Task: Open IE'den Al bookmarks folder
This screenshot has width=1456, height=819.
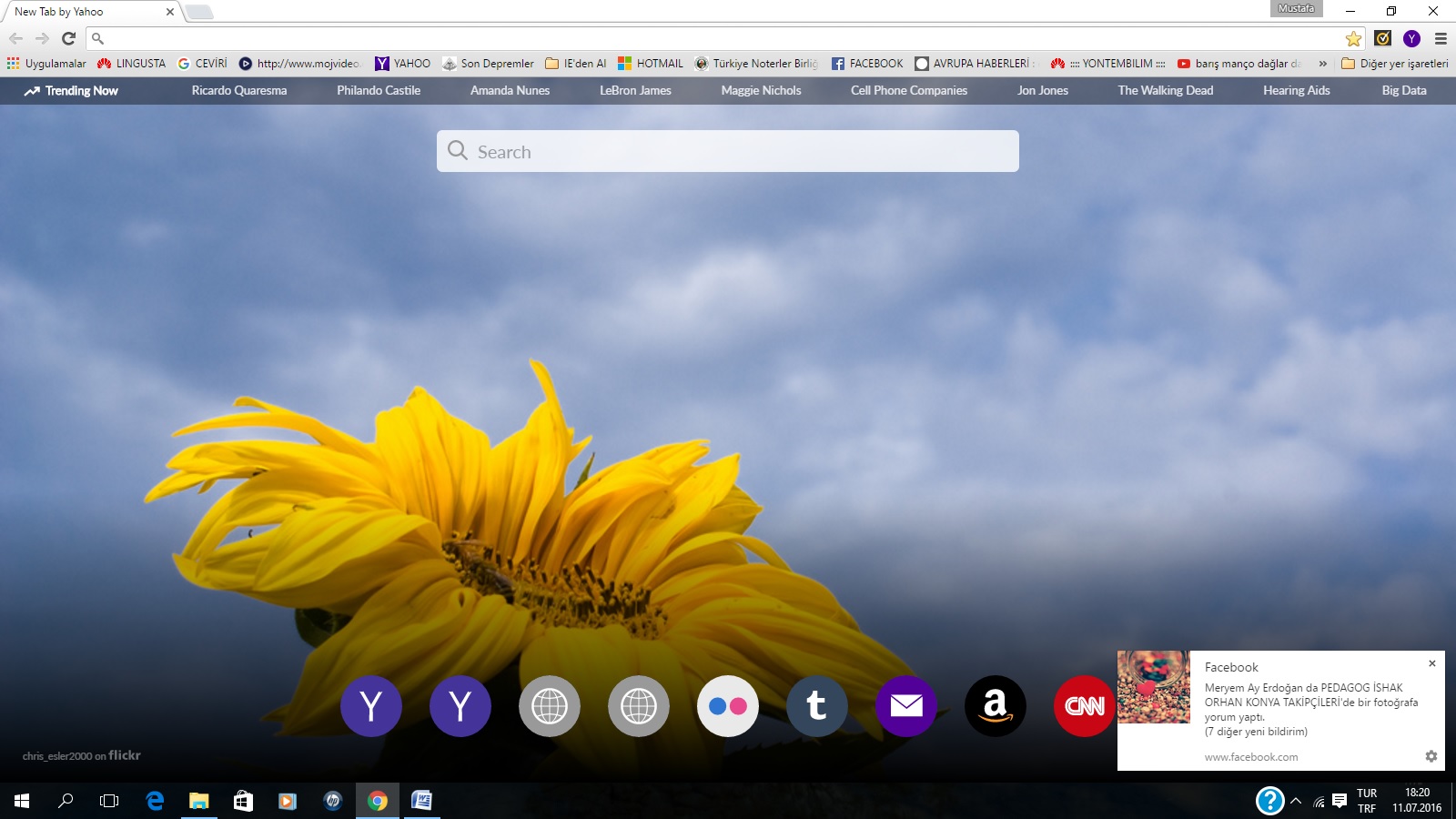Action: tap(576, 64)
